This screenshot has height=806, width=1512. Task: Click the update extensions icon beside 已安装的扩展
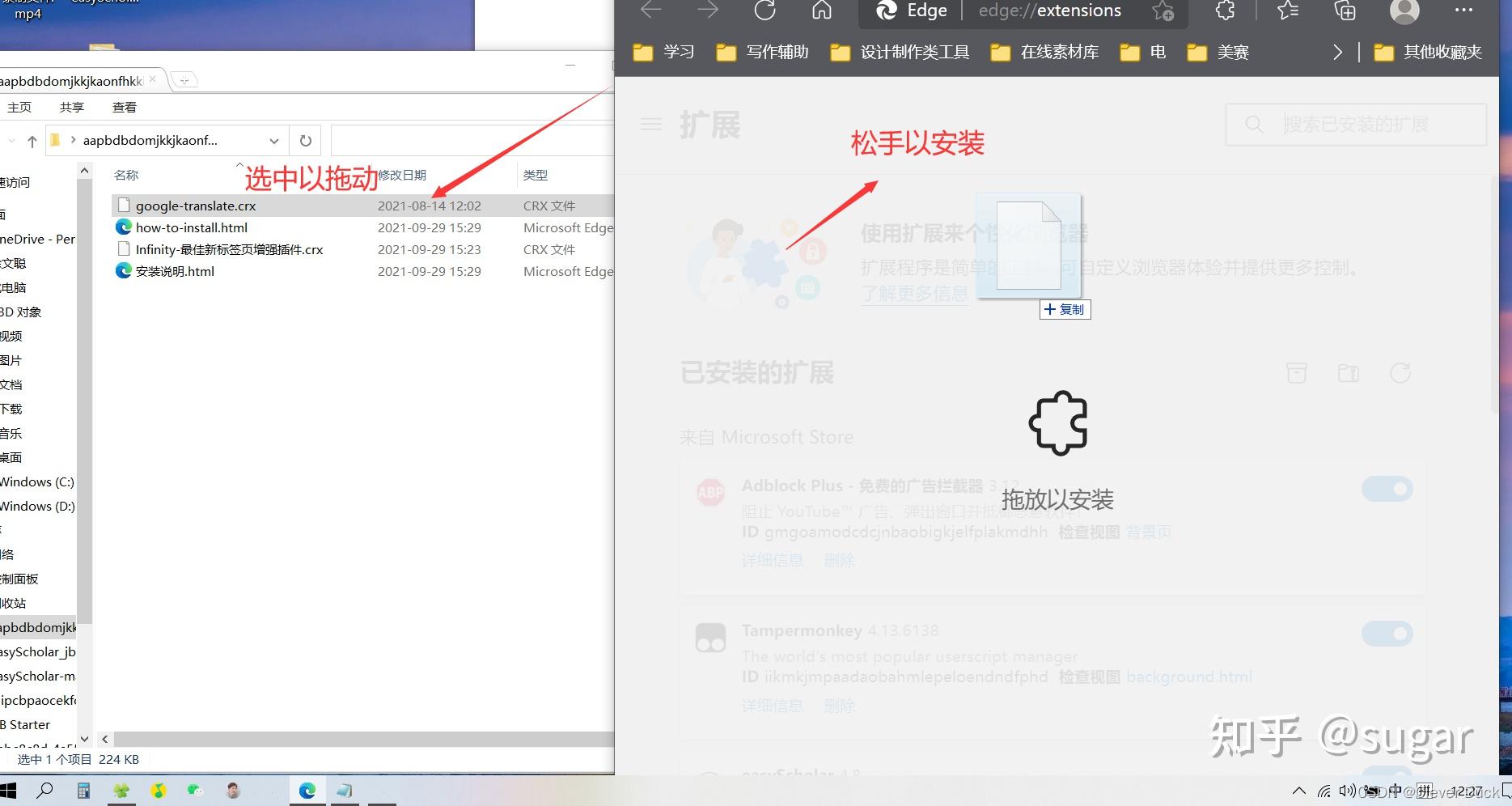pyautogui.click(x=1400, y=373)
